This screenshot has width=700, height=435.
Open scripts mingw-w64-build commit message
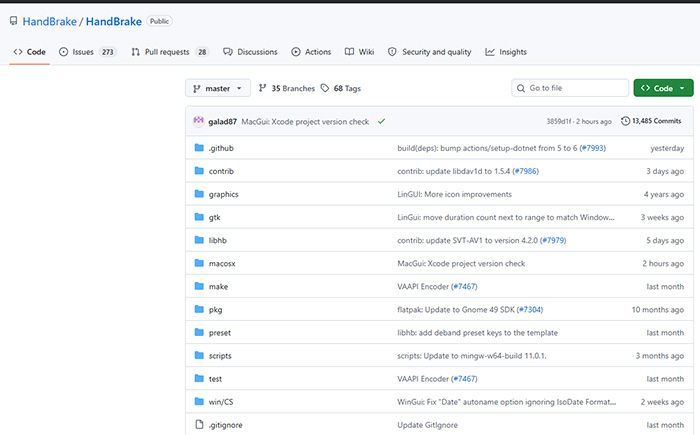point(472,356)
